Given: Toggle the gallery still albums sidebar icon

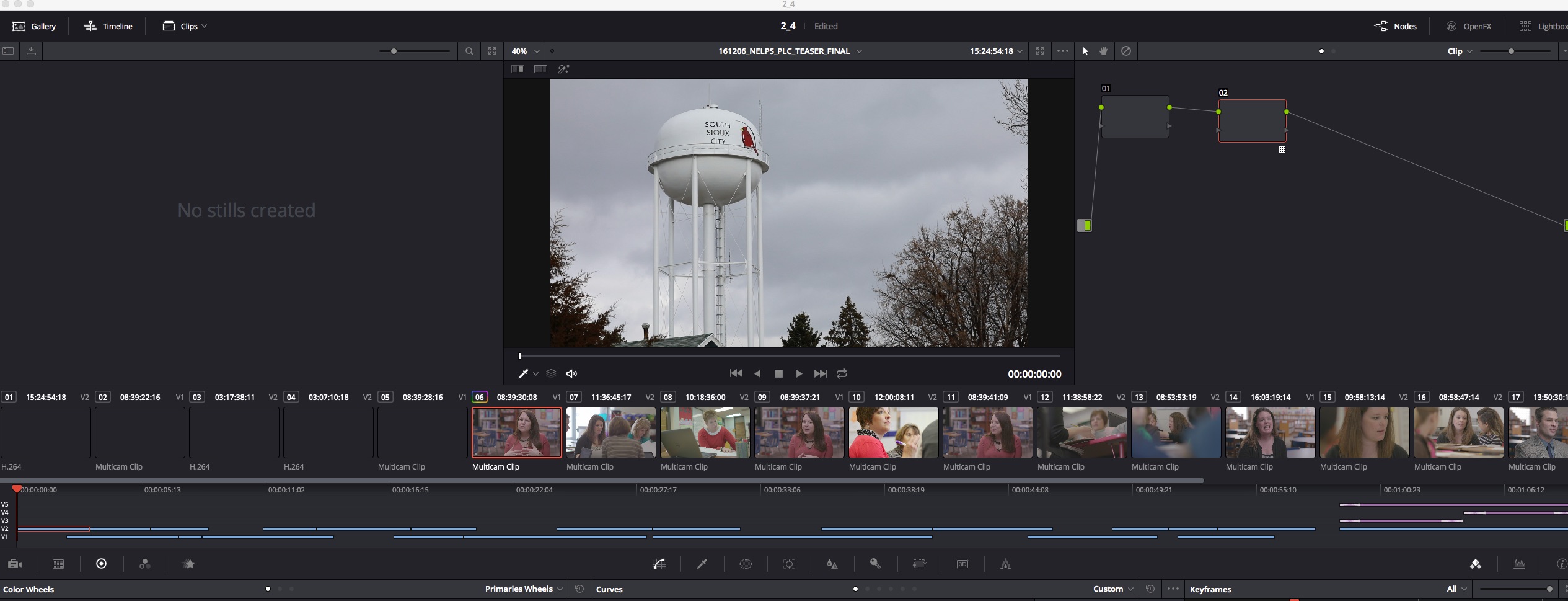Looking at the screenshot, I should (x=8, y=51).
